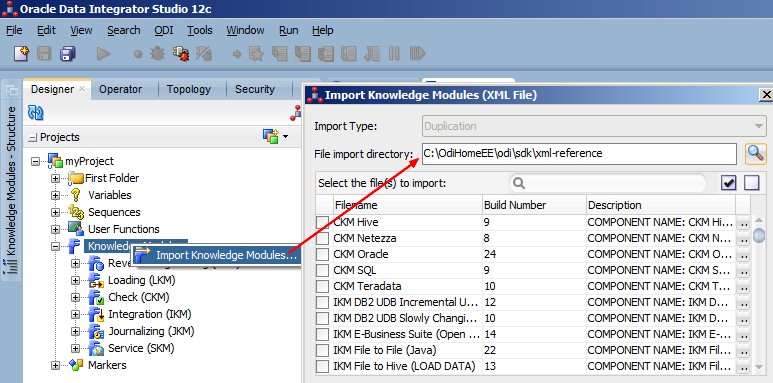Check the CKM Hive file checkbox
Viewport: 773px width, 383px height.
coord(322,222)
